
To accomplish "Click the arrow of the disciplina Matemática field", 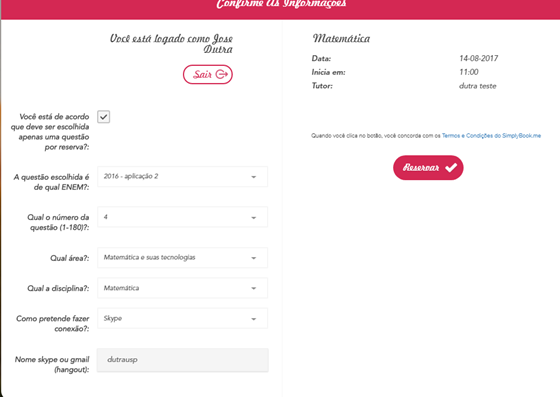I will (254, 288).
